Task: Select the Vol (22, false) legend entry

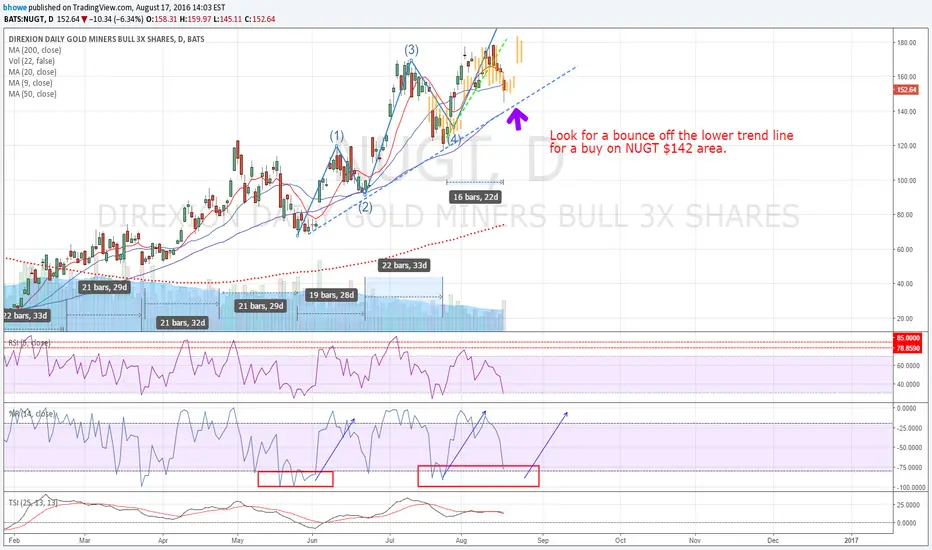Action: pyautogui.click(x=32, y=61)
